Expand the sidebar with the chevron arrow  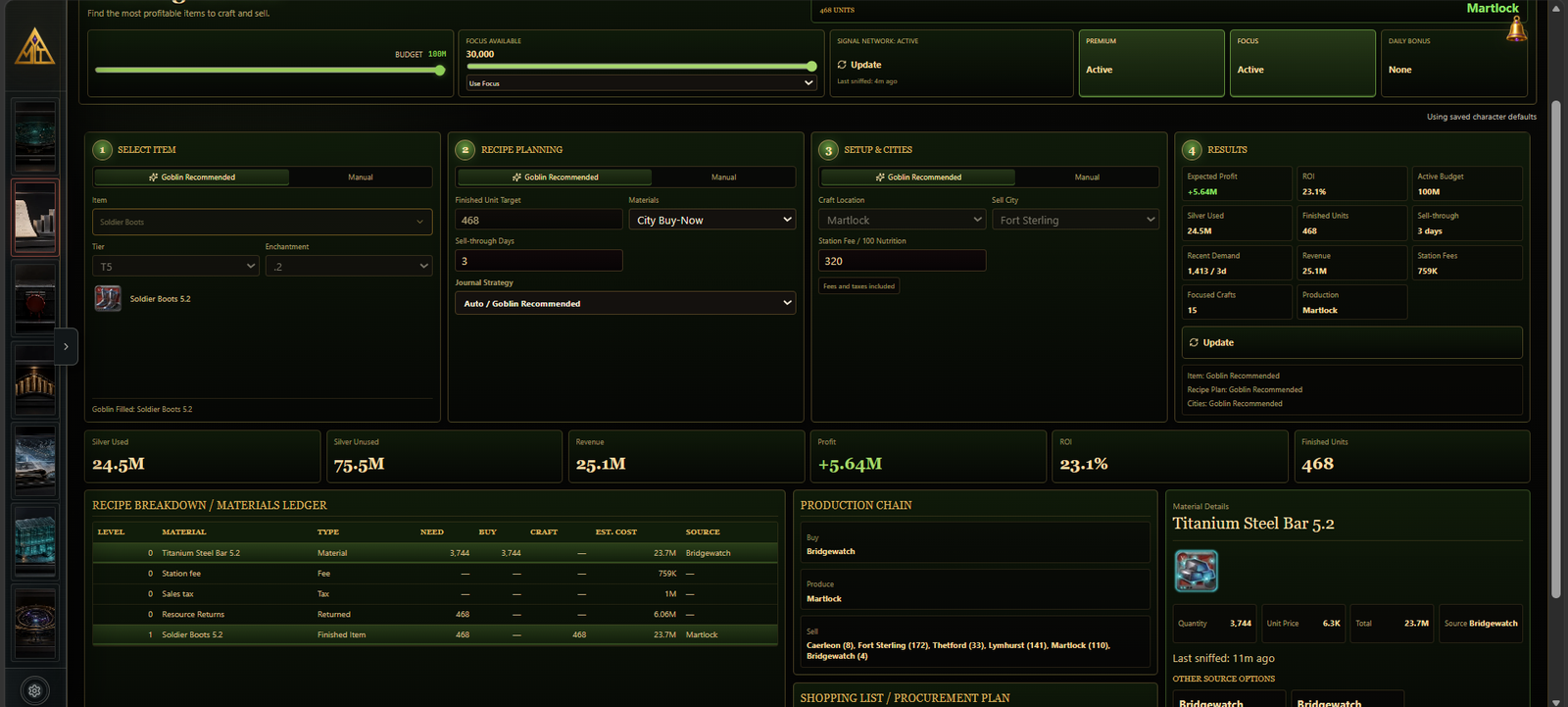pos(66,346)
